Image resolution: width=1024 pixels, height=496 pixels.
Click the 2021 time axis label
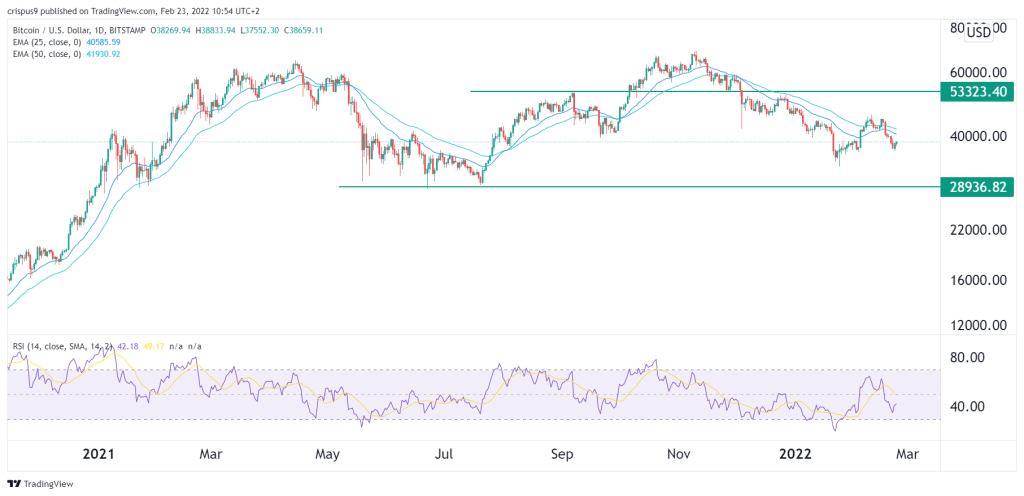[x=99, y=454]
